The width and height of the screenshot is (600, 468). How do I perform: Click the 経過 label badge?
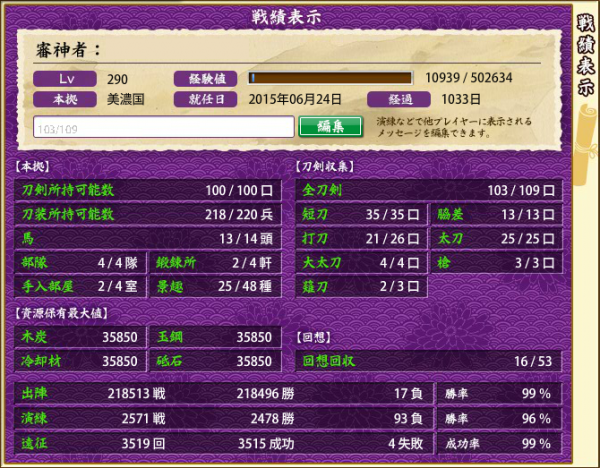pyautogui.click(x=399, y=99)
